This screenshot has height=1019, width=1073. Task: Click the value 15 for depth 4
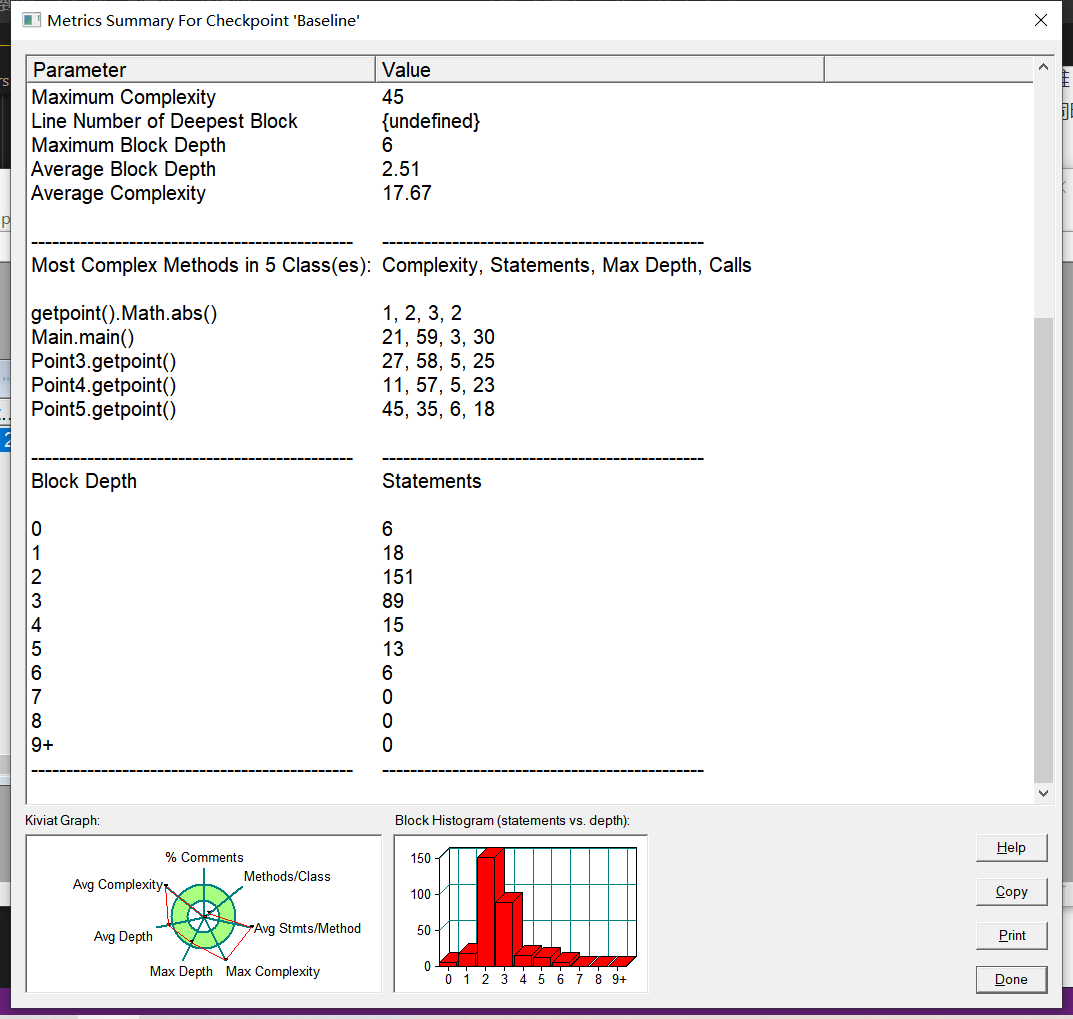coord(393,625)
